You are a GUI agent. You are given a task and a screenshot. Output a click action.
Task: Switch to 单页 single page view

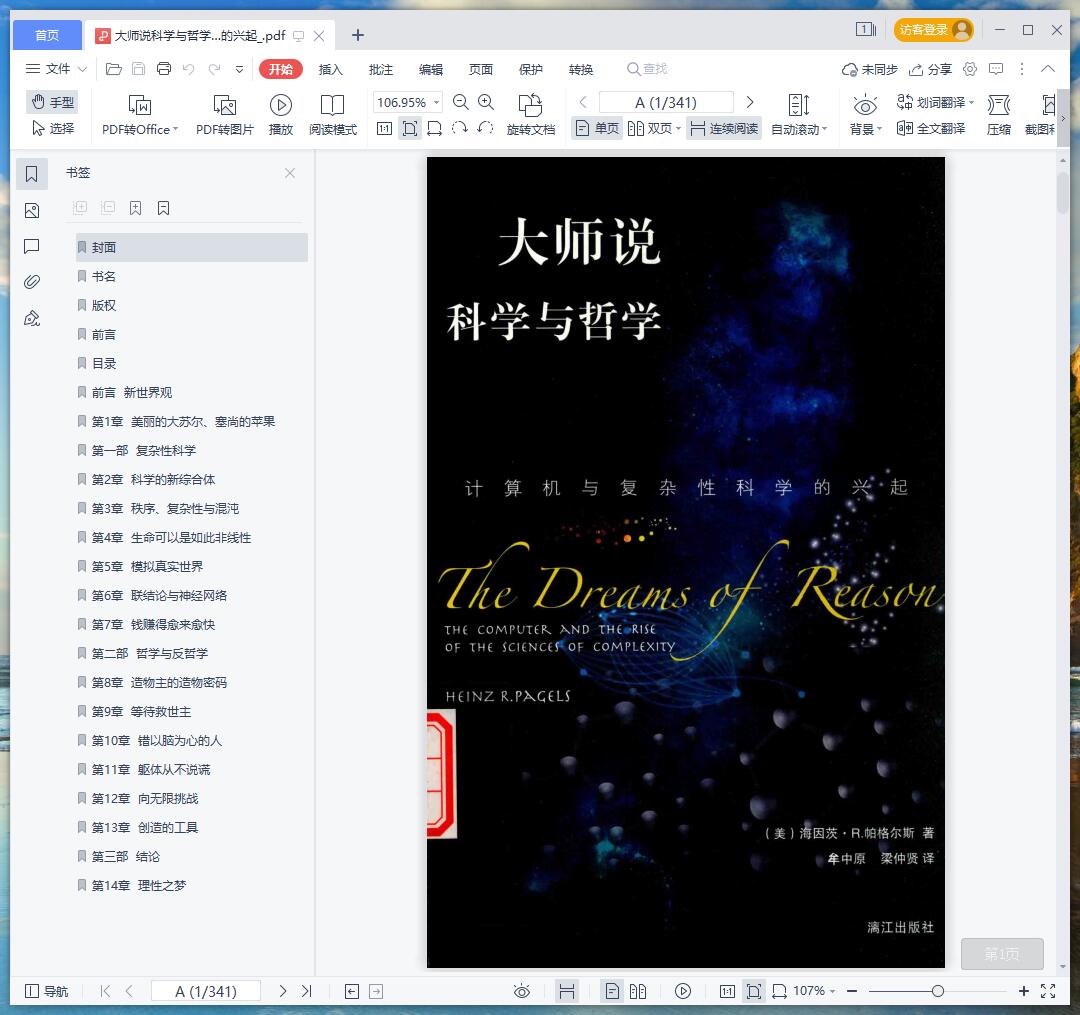[597, 129]
